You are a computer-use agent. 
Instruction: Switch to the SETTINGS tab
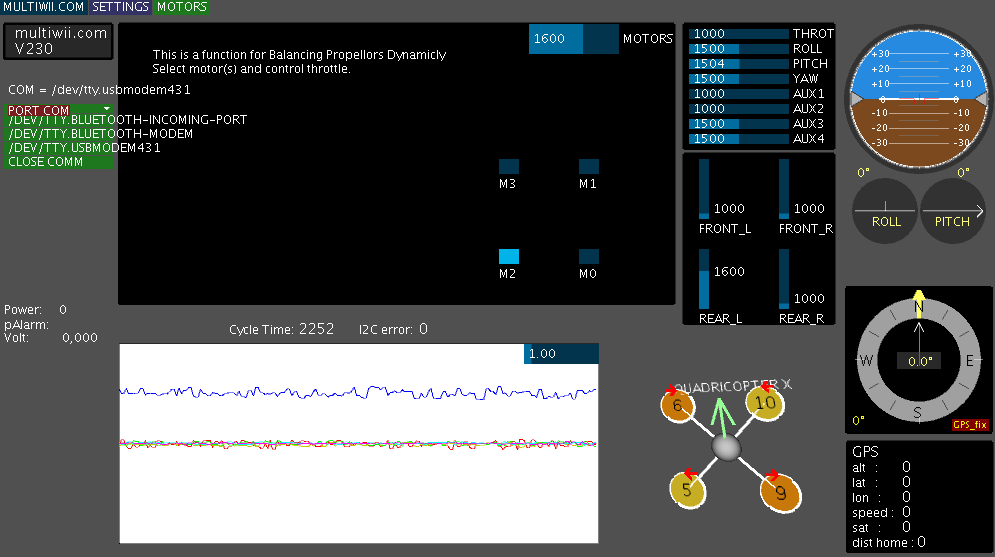[x=120, y=7]
